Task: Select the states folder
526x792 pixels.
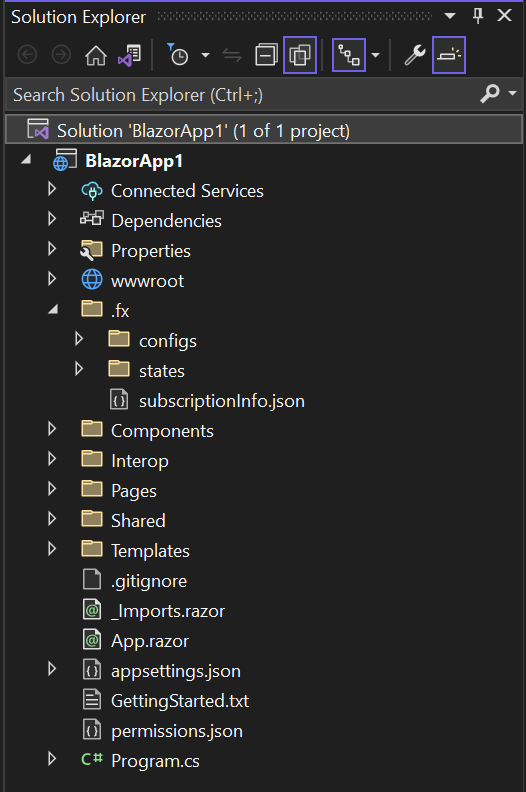Action: coord(162,371)
